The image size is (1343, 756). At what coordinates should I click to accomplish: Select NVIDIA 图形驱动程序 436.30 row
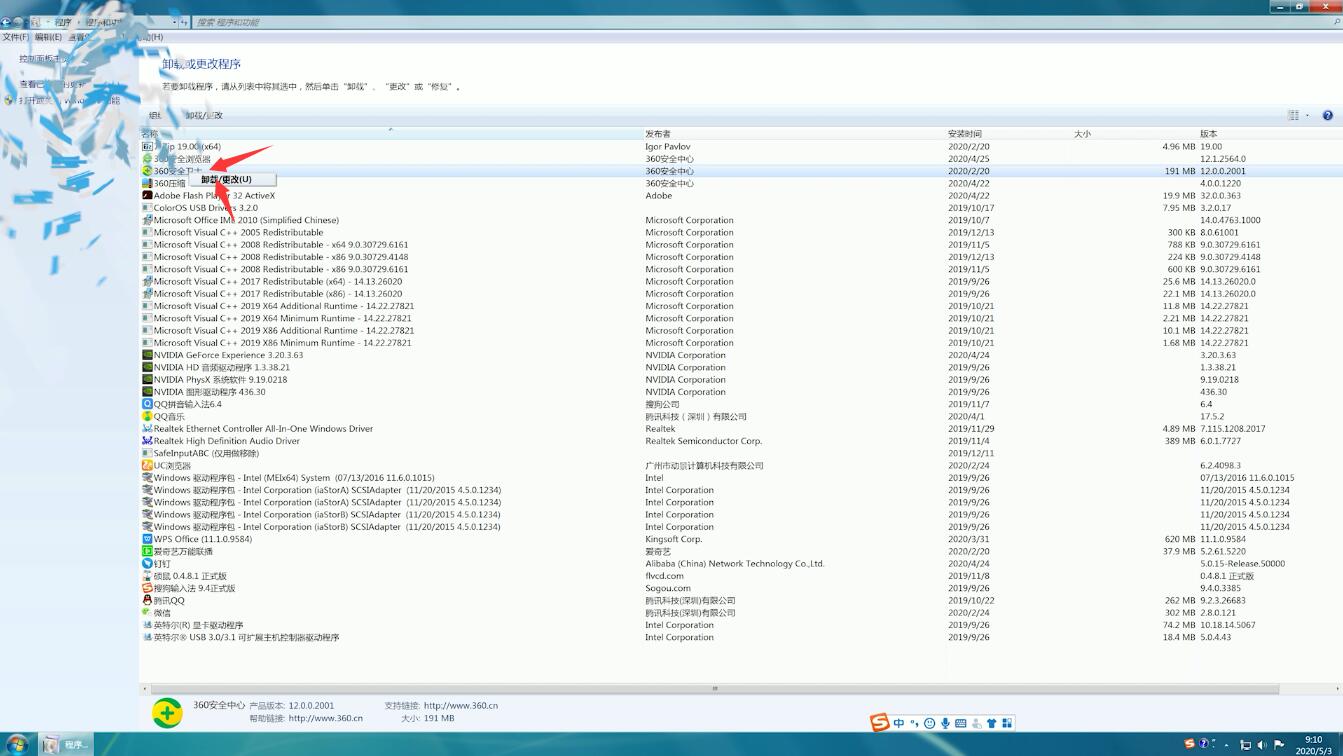[x=740, y=392]
